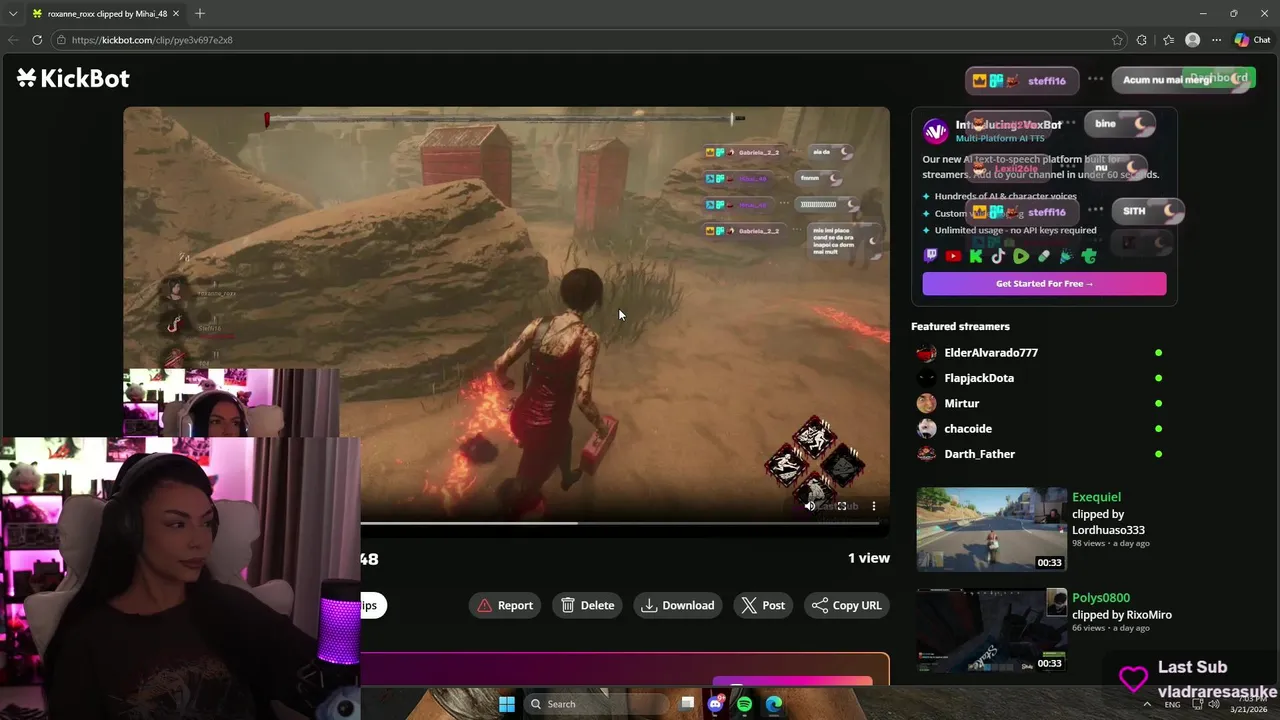Image resolution: width=1280 pixels, height=720 pixels.
Task: Click the Featured streamers heading
Action: coord(960,326)
